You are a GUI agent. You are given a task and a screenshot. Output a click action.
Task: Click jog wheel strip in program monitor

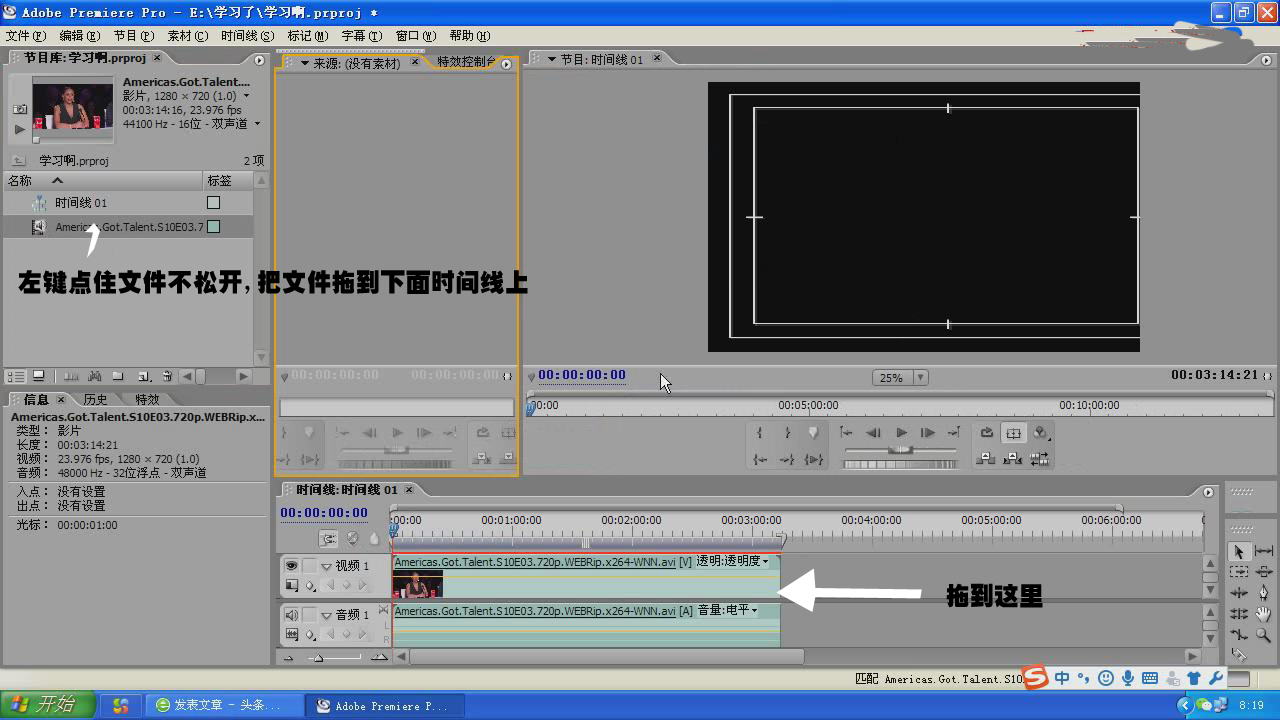[900, 464]
